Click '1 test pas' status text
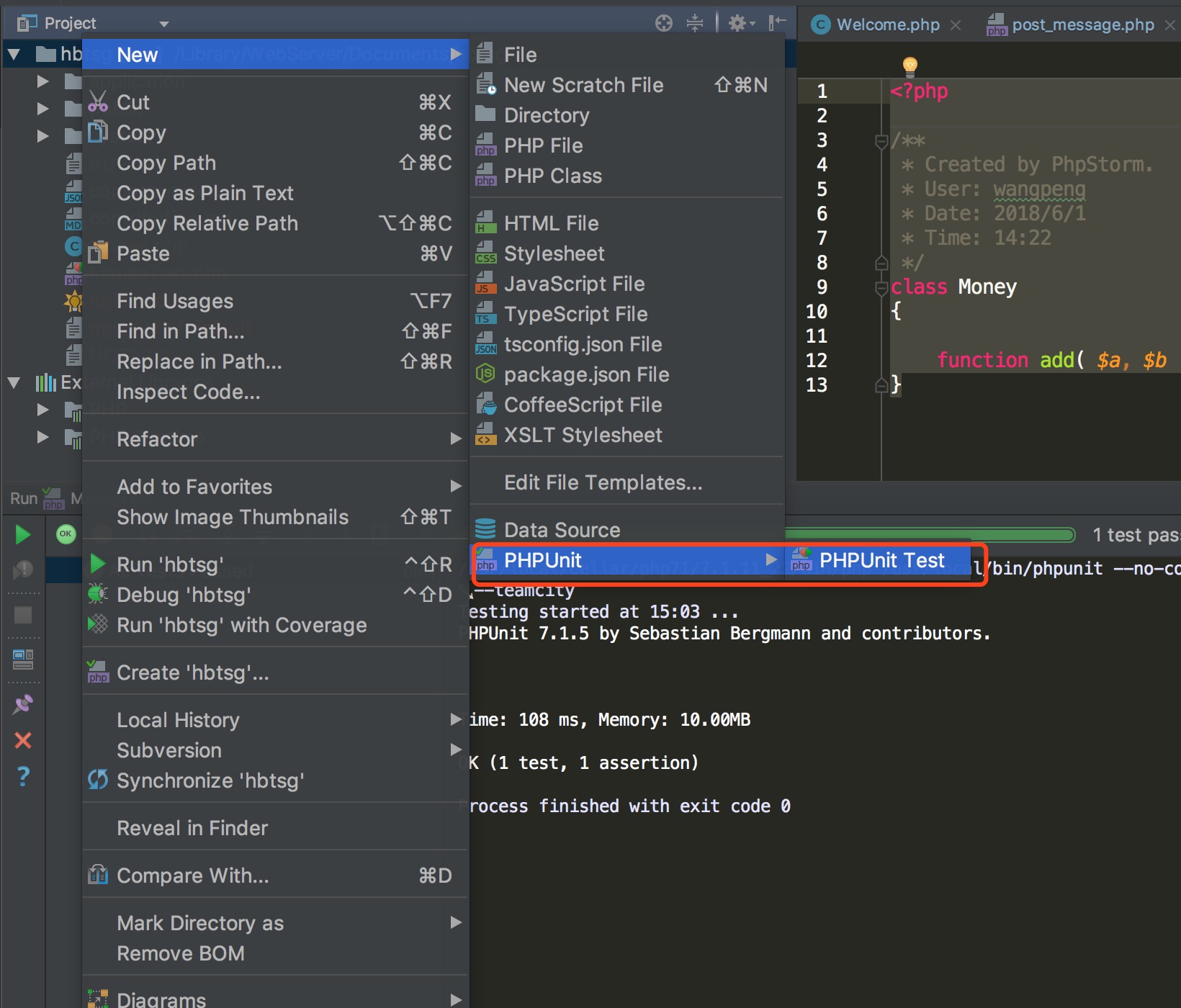The image size is (1181, 1008). (x=1136, y=535)
